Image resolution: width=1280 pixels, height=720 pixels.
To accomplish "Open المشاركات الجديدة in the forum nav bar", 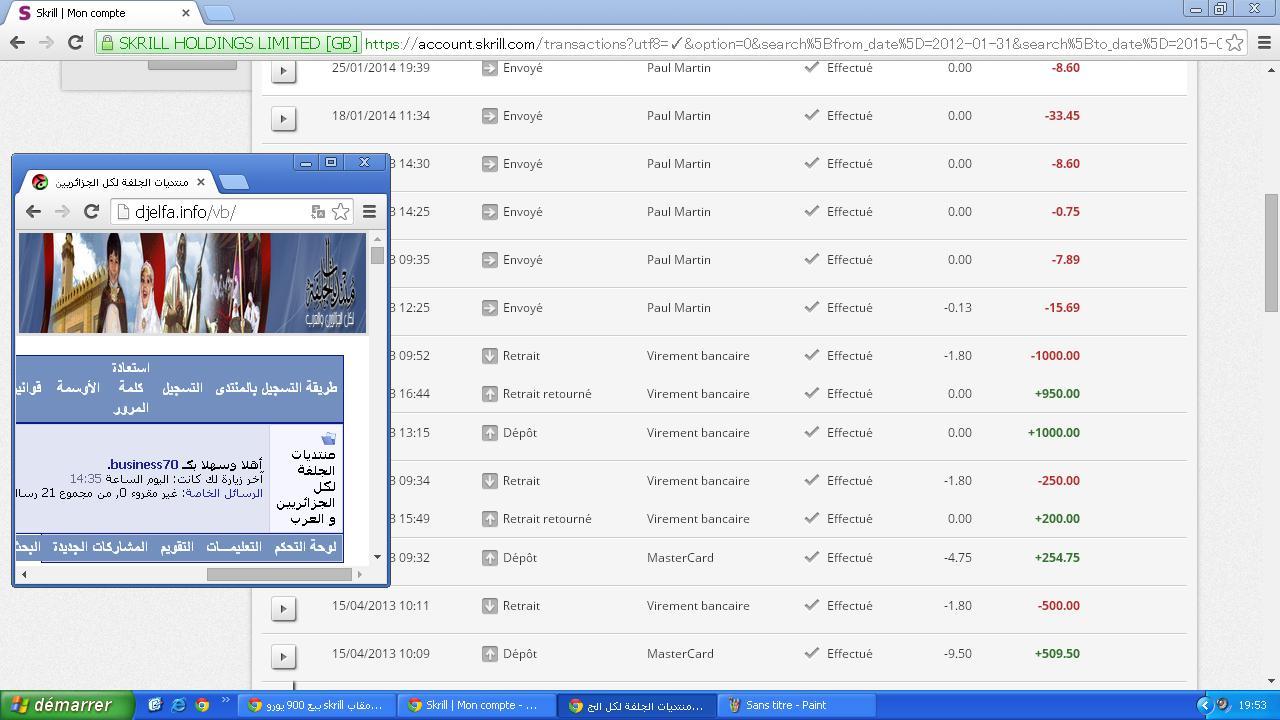I will click(100, 547).
